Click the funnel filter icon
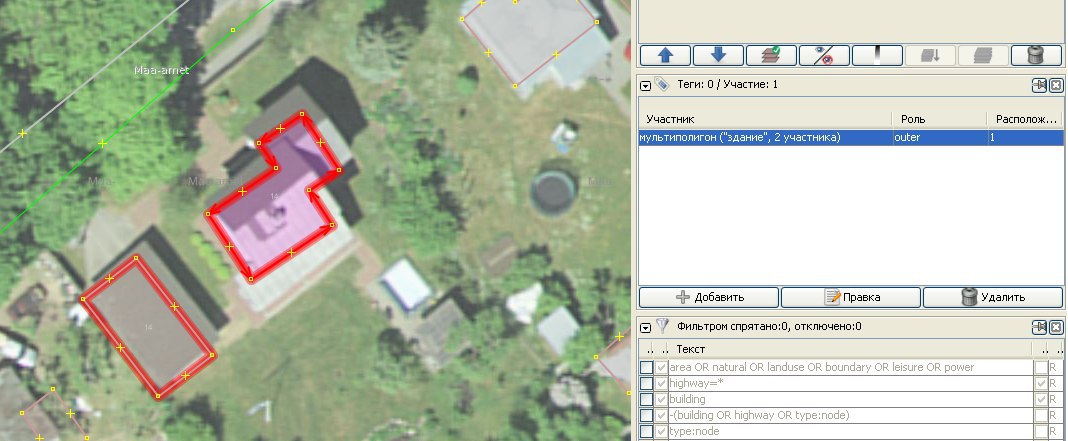The height and width of the screenshot is (441, 1068). pyautogui.click(x=662, y=326)
